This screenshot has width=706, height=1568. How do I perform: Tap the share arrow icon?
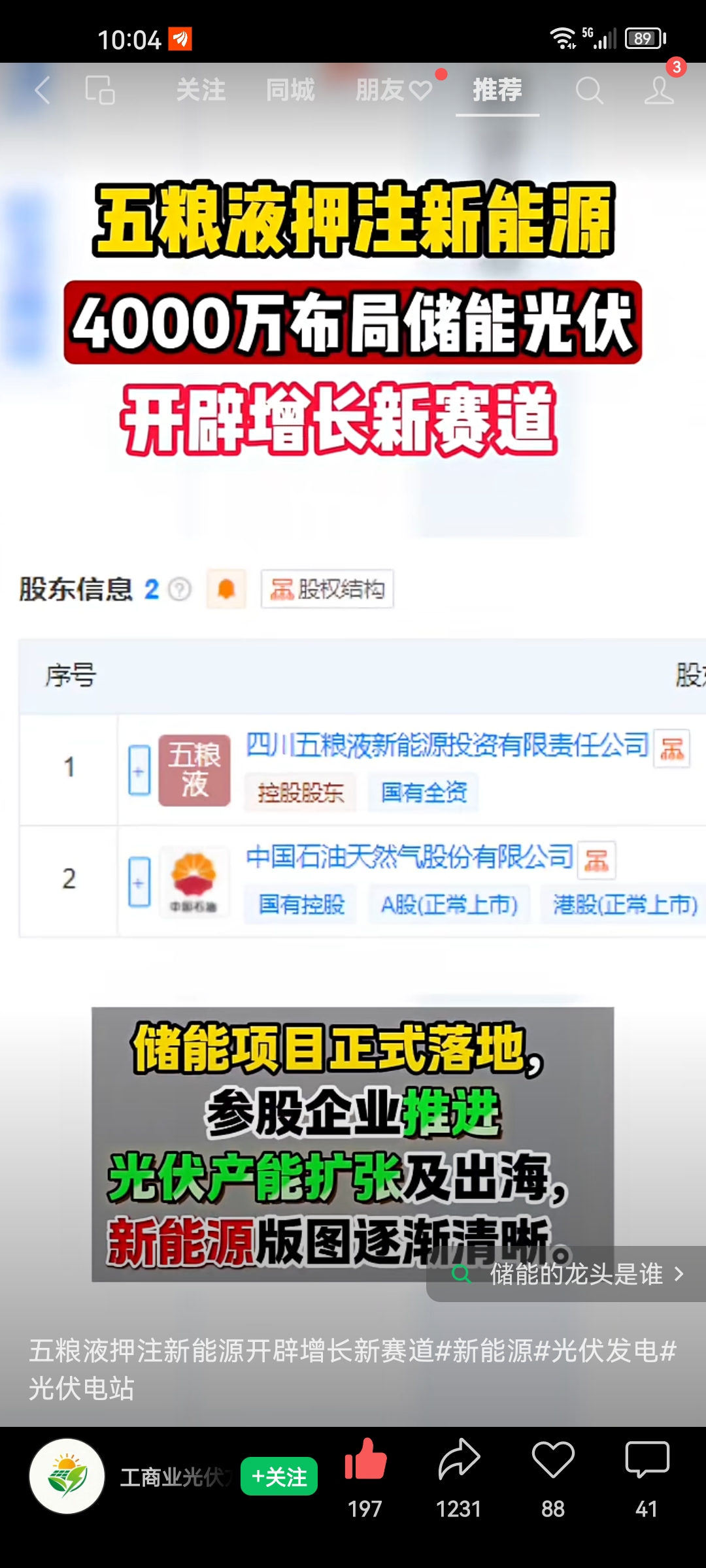459,1459
